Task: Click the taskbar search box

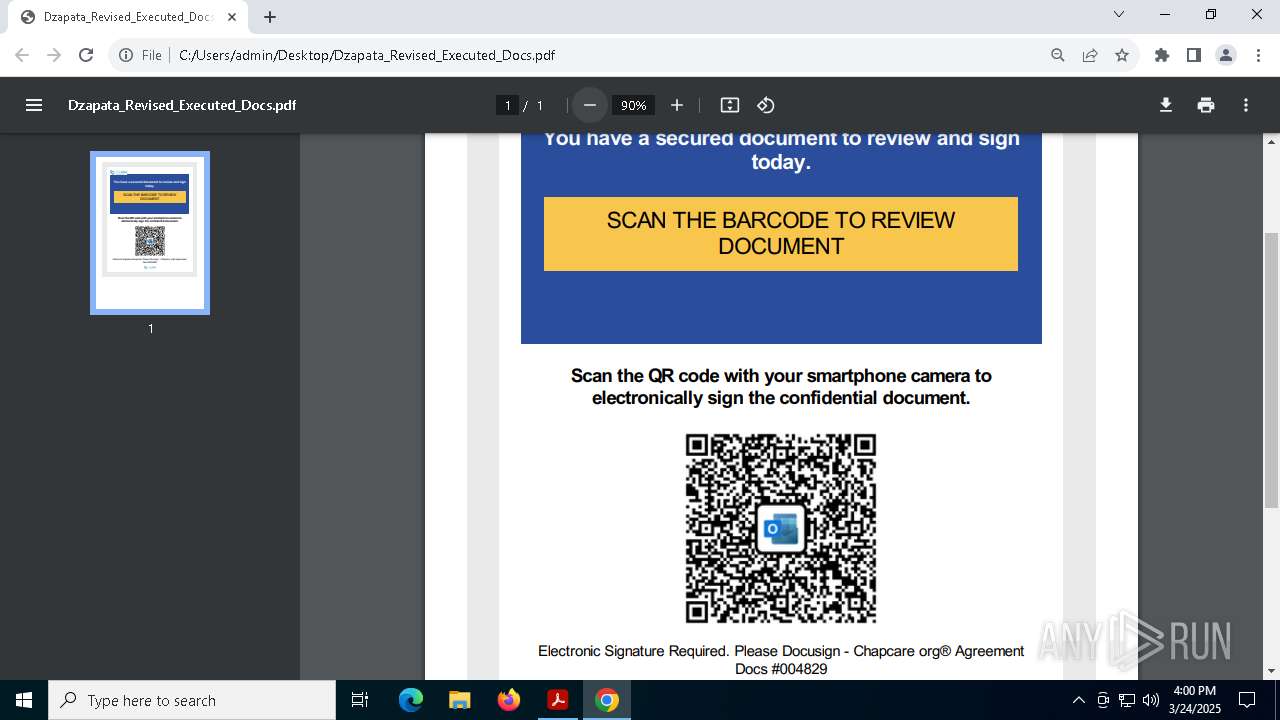Action: pyautogui.click(x=192, y=700)
